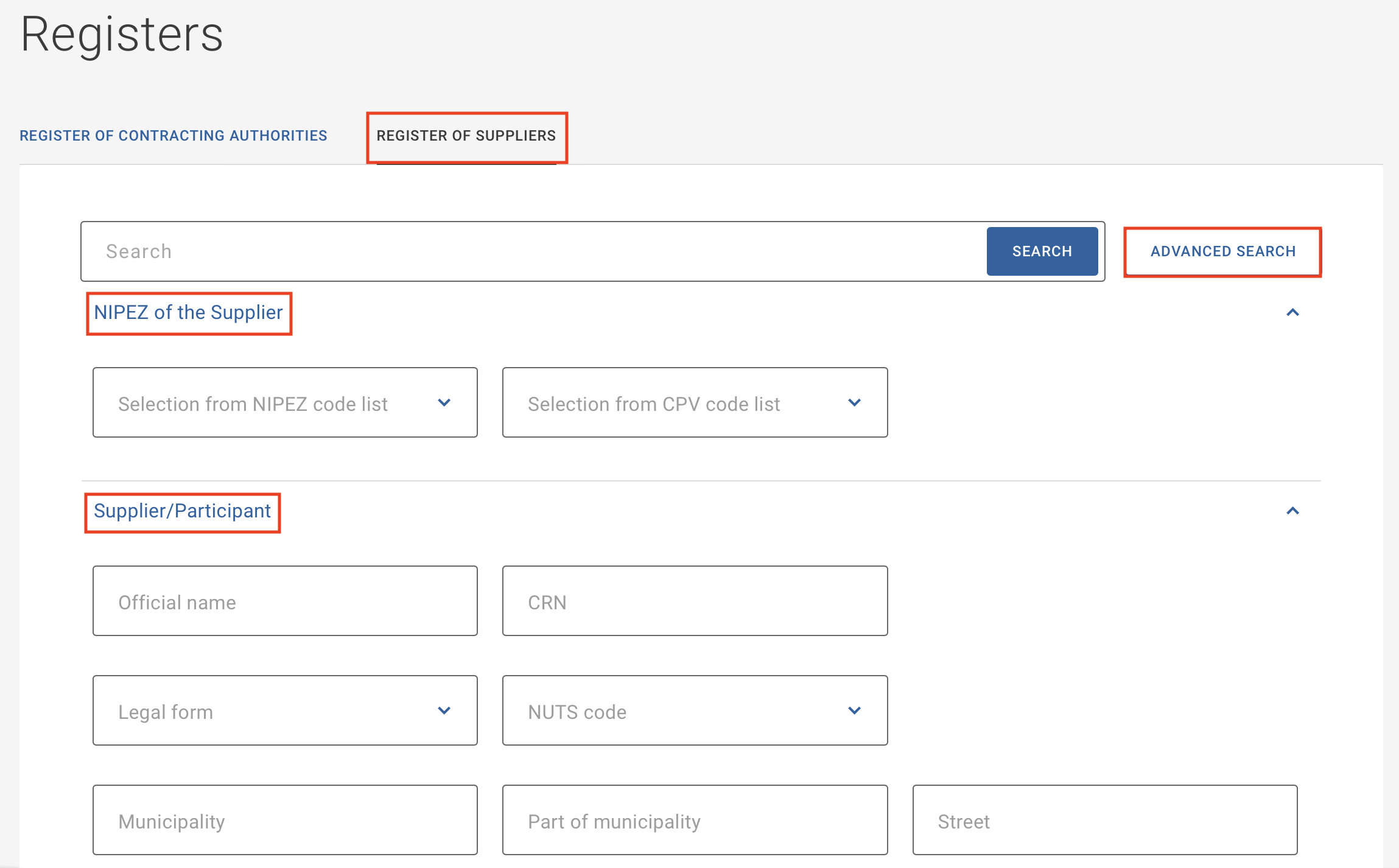Viewport: 1399px width, 868px height.
Task: Click the Supplier/Participant heading
Action: [x=182, y=511]
